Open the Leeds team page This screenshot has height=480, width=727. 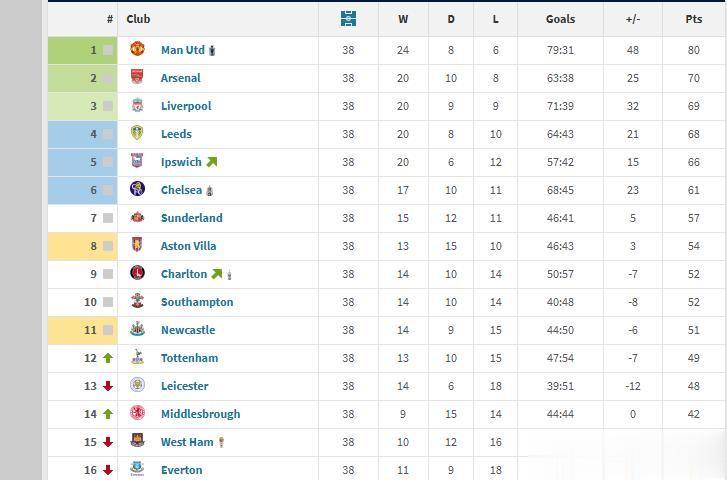[176, 134]
